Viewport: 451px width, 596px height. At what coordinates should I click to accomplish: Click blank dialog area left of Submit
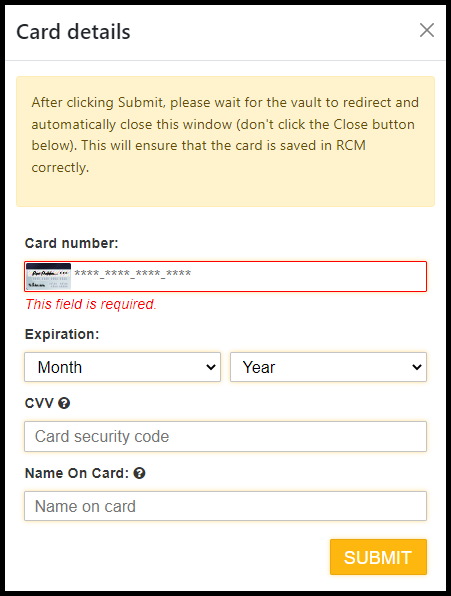pos(171,557)
